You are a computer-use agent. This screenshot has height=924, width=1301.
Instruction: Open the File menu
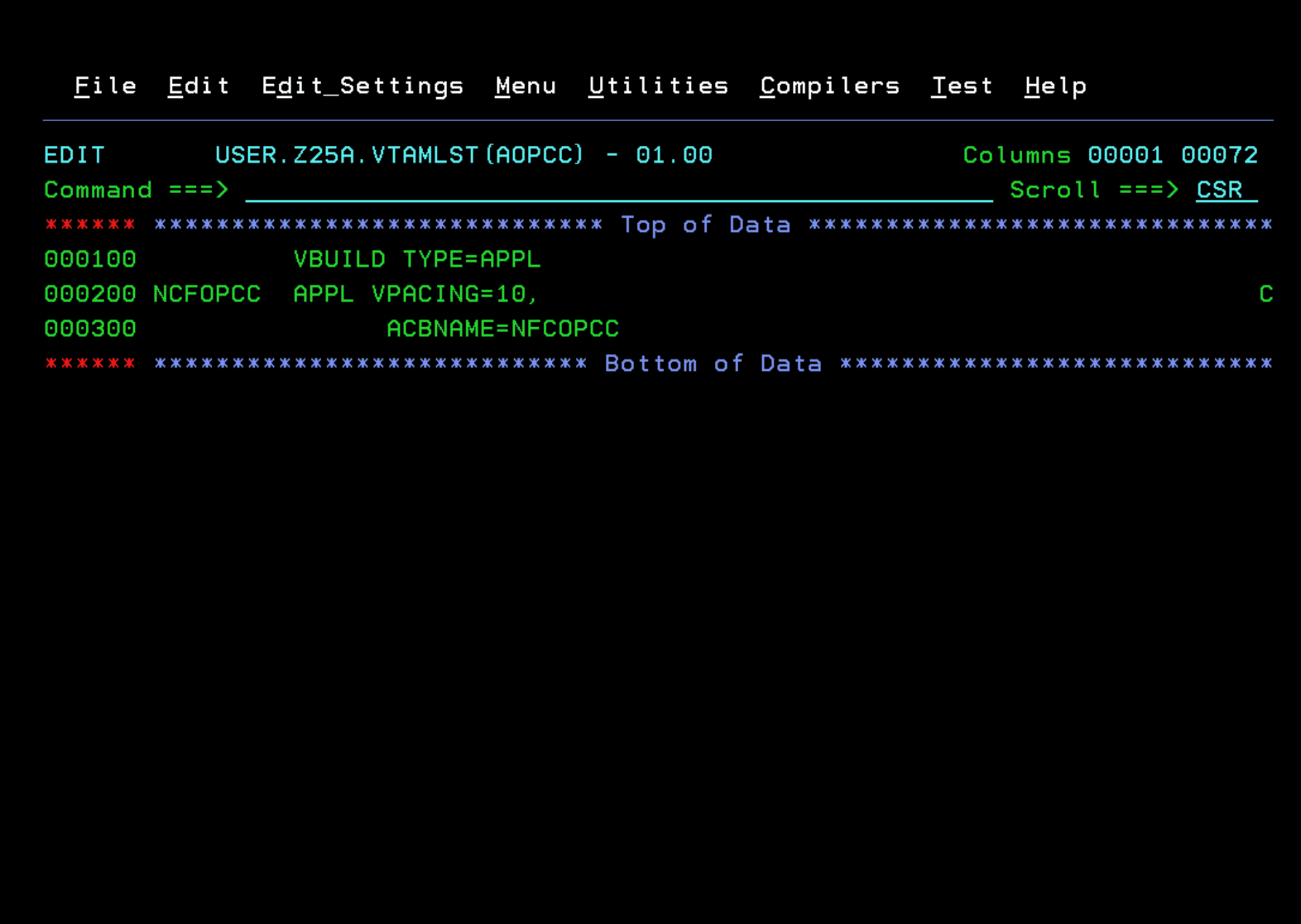[x=105, y=86]
